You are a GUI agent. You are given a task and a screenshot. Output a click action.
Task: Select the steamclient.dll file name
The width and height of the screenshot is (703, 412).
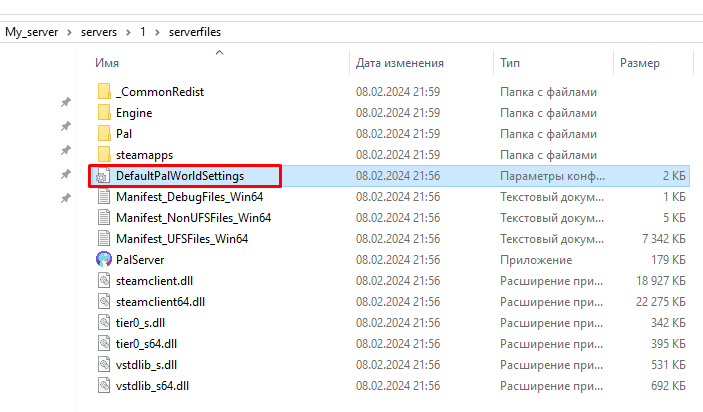click(154, 281)
